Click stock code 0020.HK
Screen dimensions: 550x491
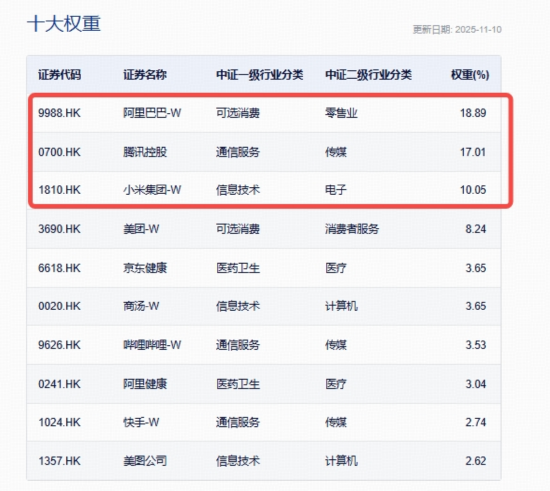[x=59, y=306]
